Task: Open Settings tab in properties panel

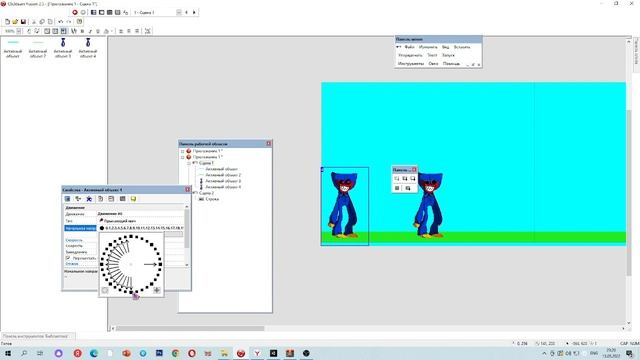Action: point(68,199)
